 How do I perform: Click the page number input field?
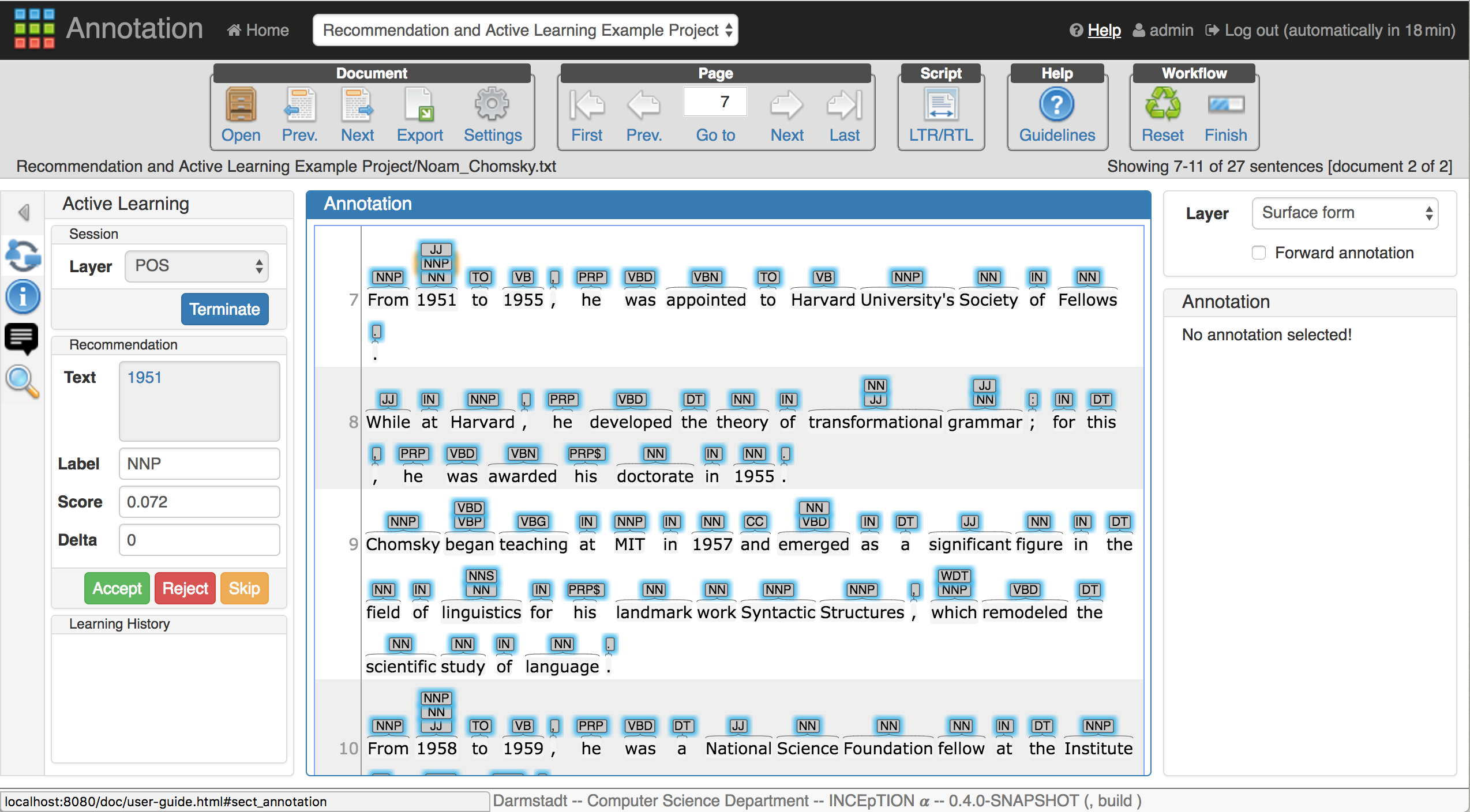click(x=715, y=101)
